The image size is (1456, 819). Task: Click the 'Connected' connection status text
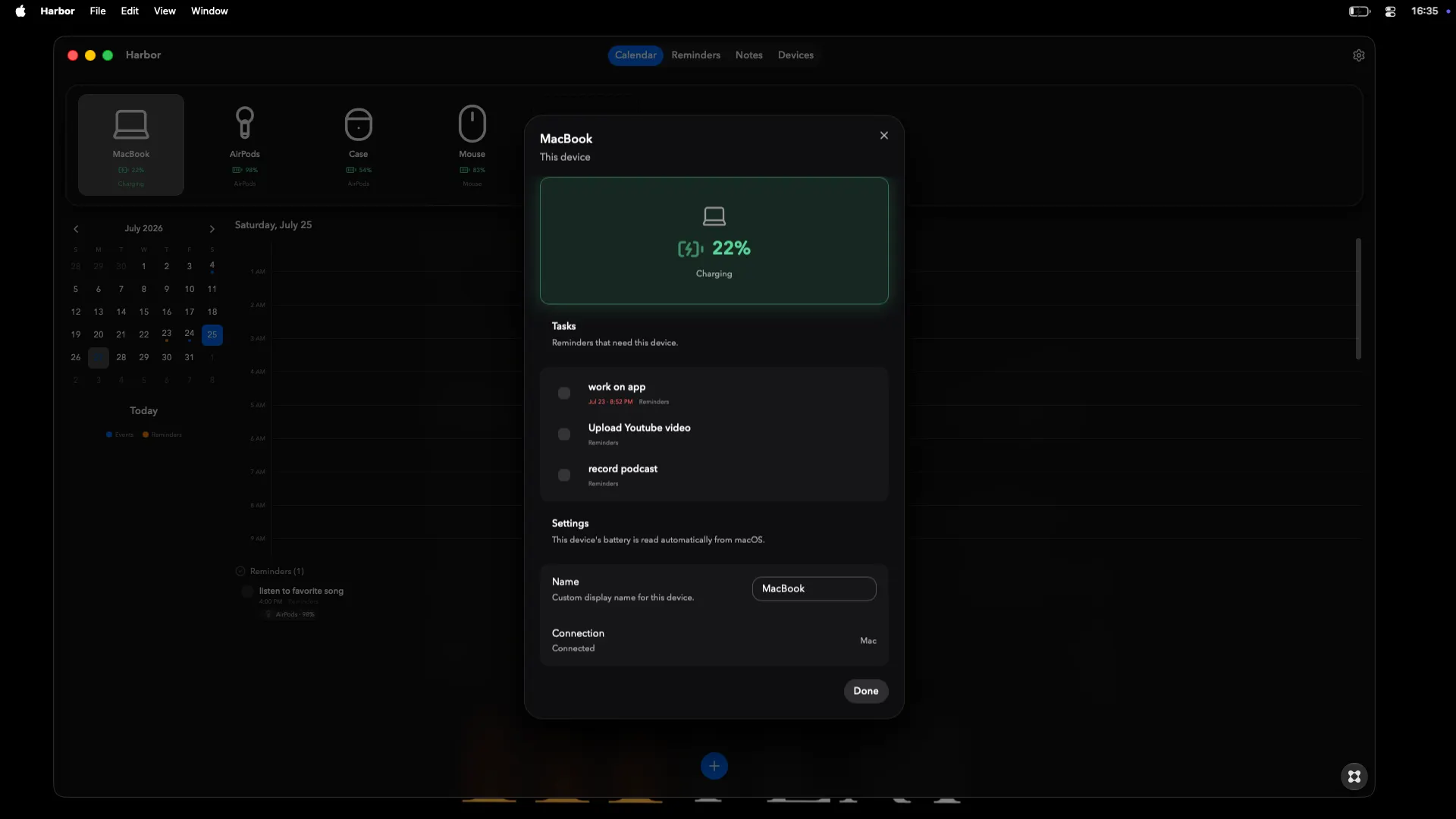(573, 648)
